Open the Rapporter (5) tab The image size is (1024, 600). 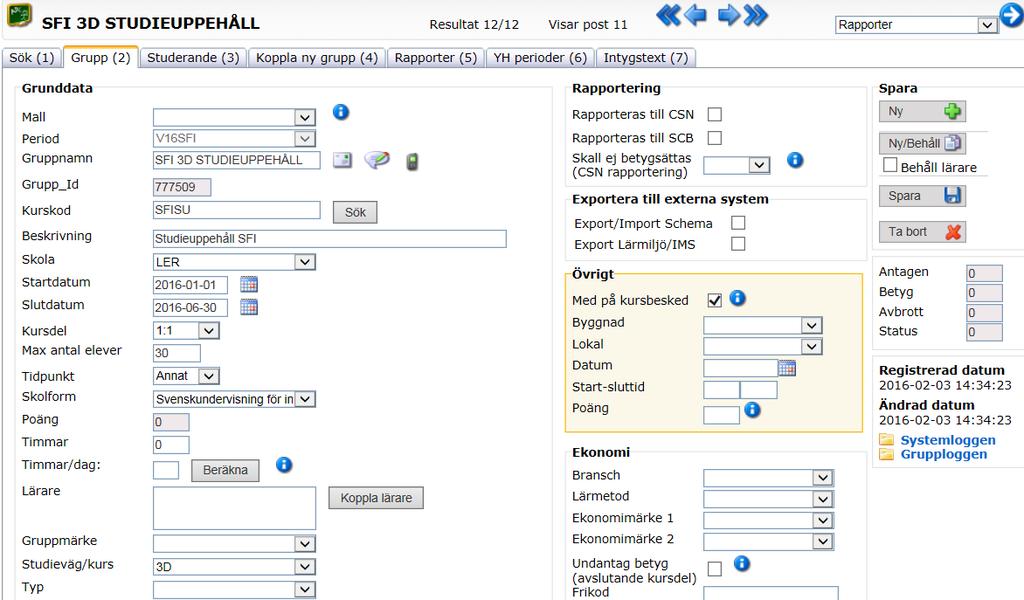436,58
